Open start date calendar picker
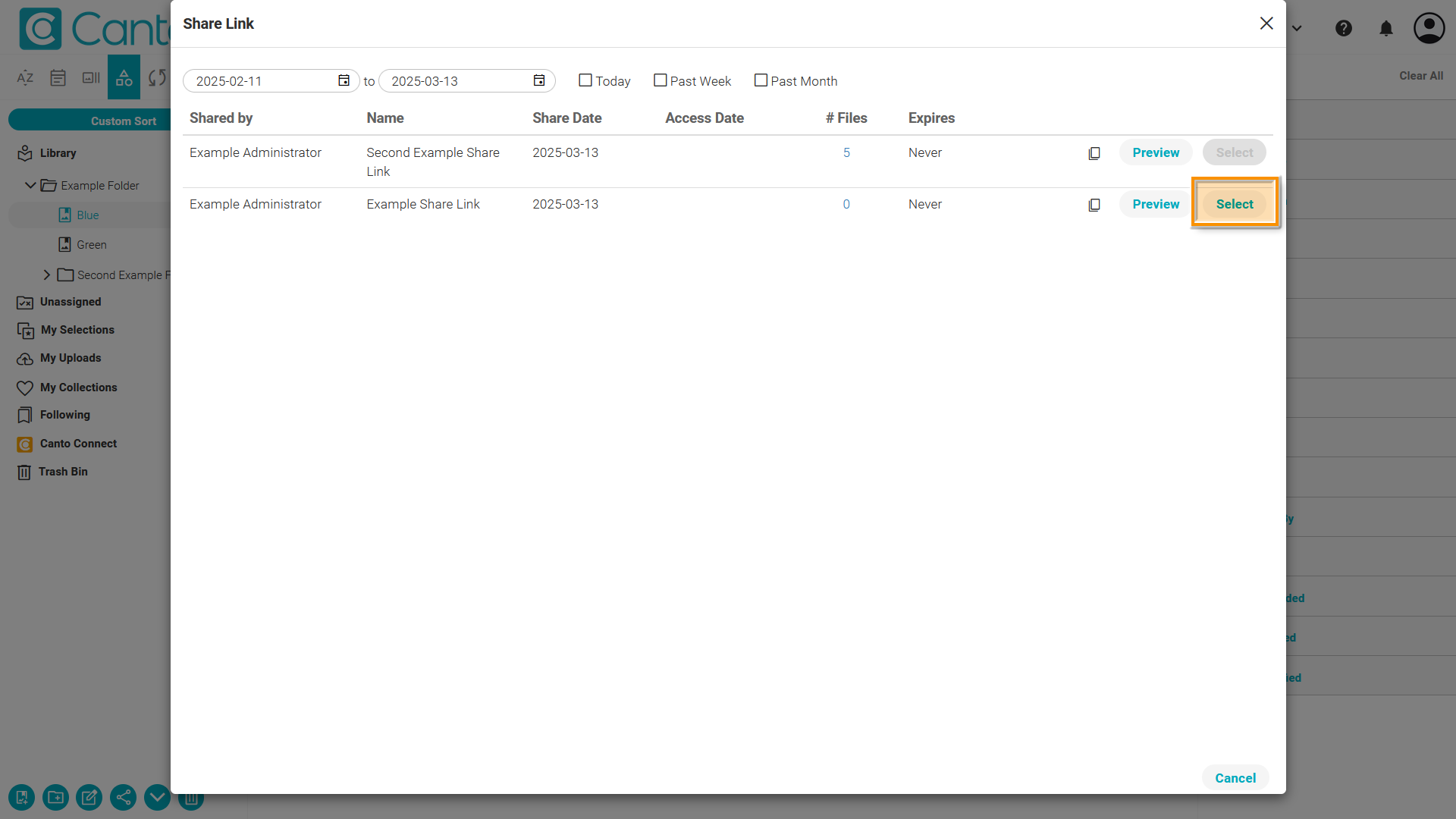Image resolution: width=1456 pixels, height=819 pixels. pos(344,80)
